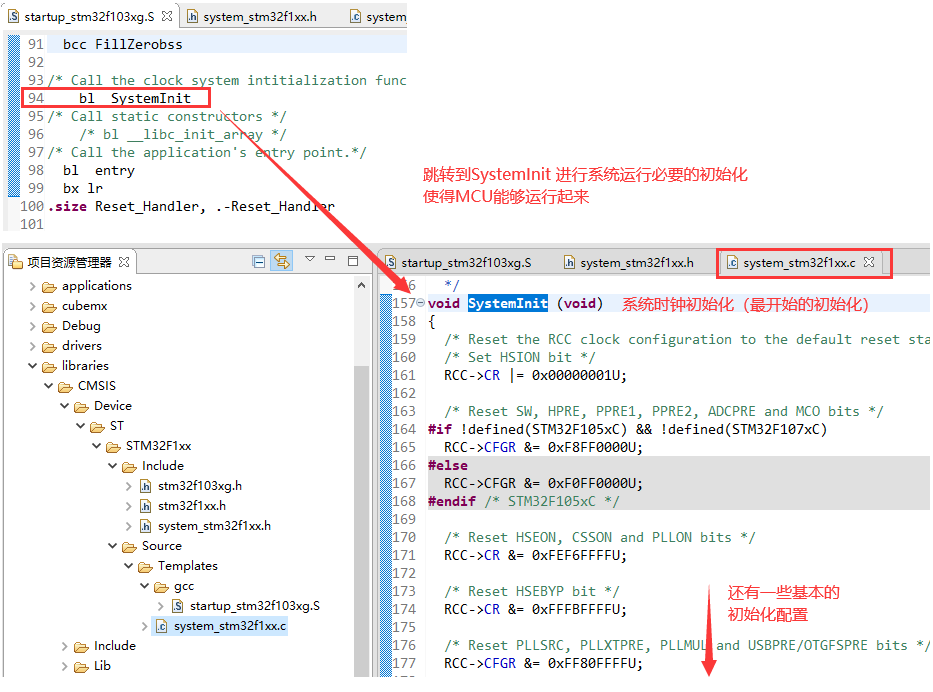Click 'RCC->CFGR &= 0xFF80FFFFU;' on line 177
The image size is (933, 692).
point(543,663)
